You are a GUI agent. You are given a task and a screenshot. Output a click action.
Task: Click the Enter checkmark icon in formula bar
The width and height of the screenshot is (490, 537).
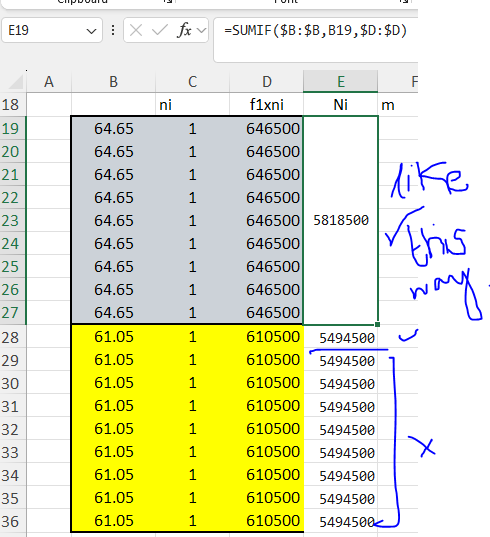pos(159,30)
